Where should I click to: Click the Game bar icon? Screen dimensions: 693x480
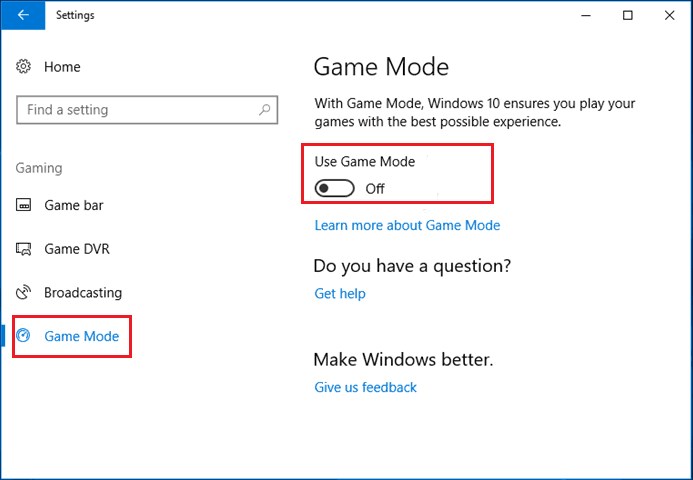coord(25,206)
